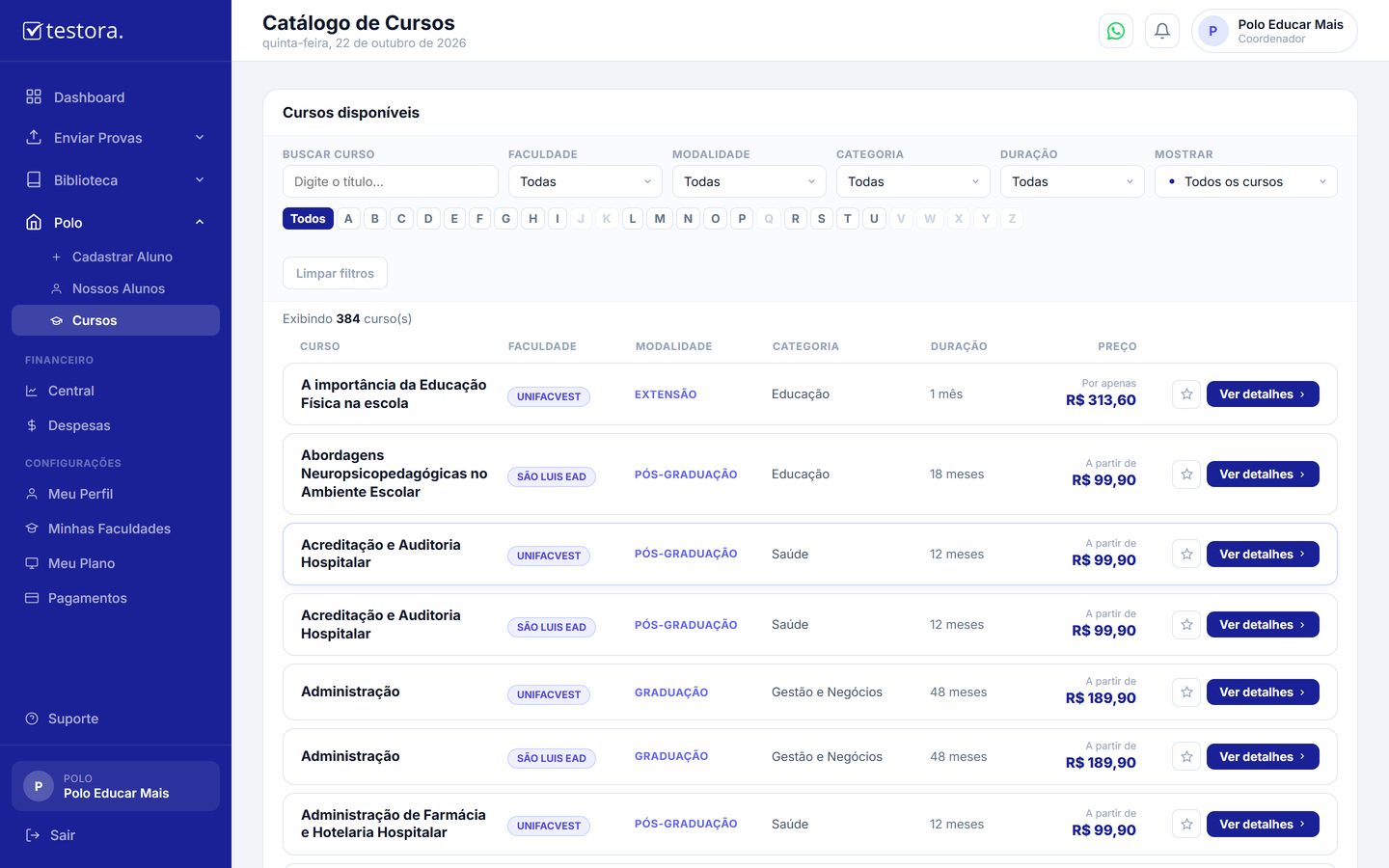Star the Abordagens Neuropsicopedagógicas course
Viewport: 1389px width, 868px height.
pos(1186,475)
